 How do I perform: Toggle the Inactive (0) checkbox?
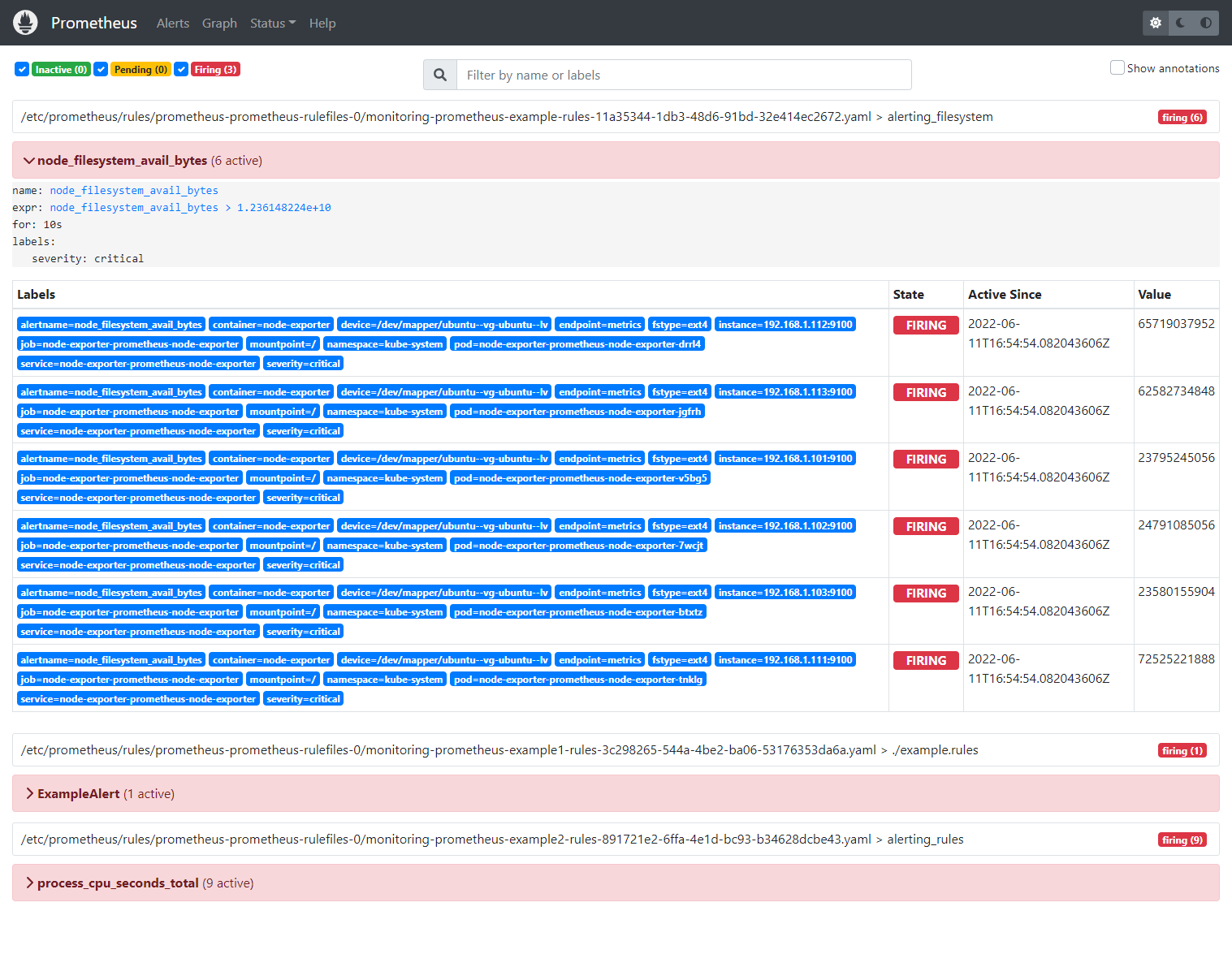[22, 69]
